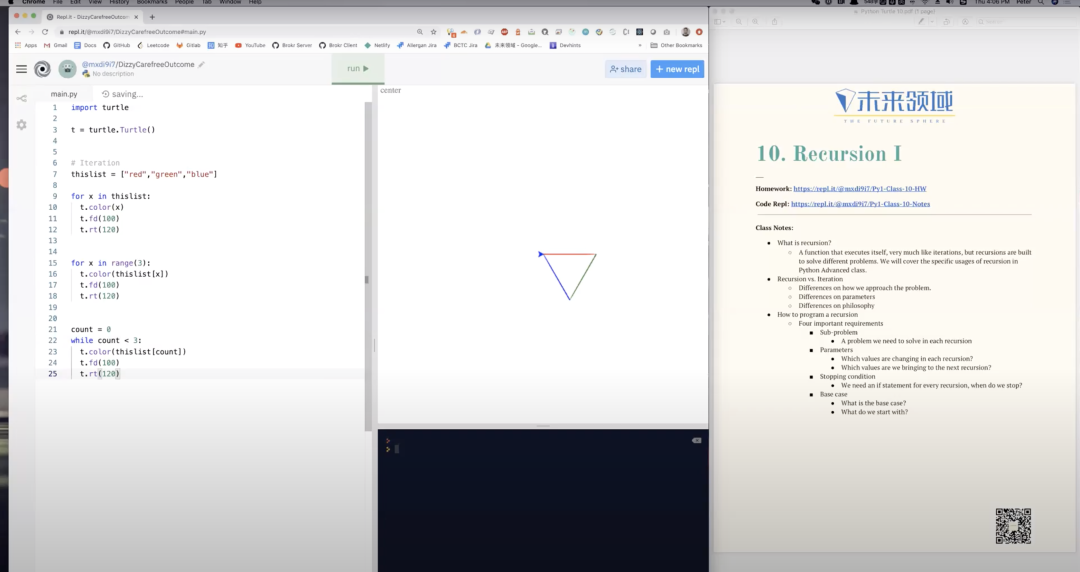Click the Repl.it spiral logo
This screenshot has height=572, width=1080.
(42, 69)
